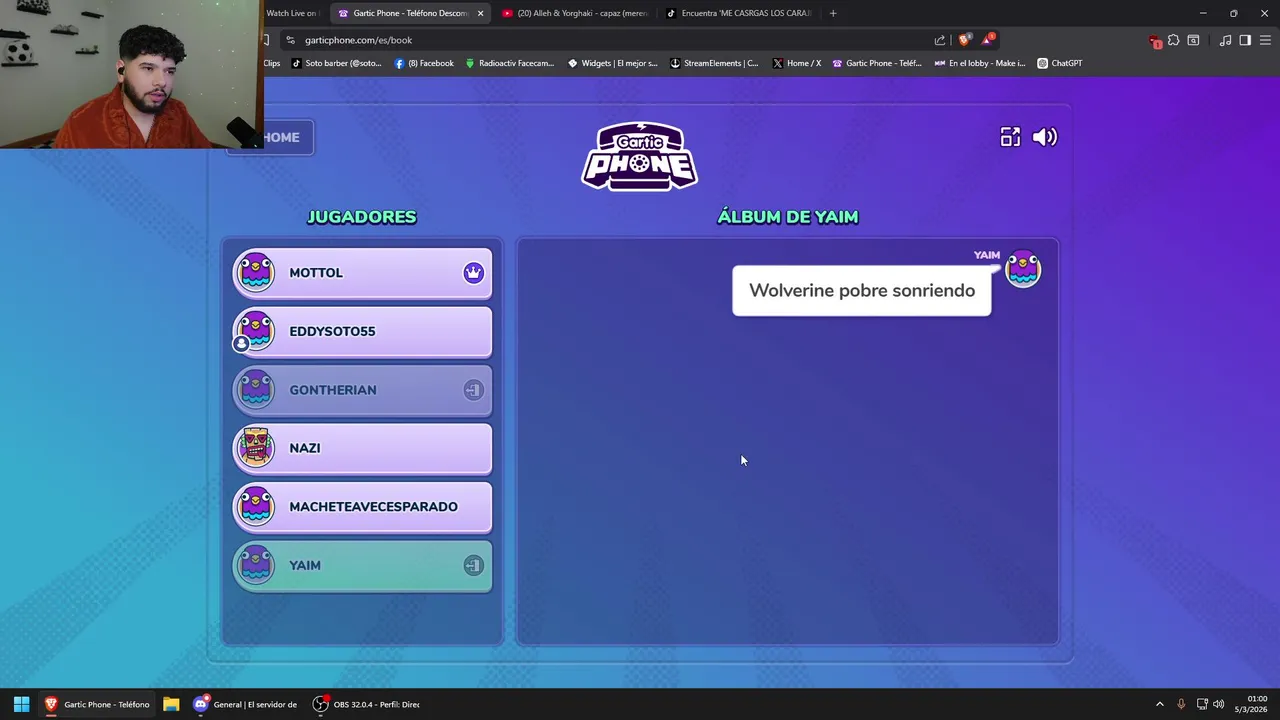Toggle fullscreen mode icon in Gartic Phone
Viewport: 1280px width, 720px height.
coord(1010,137)
